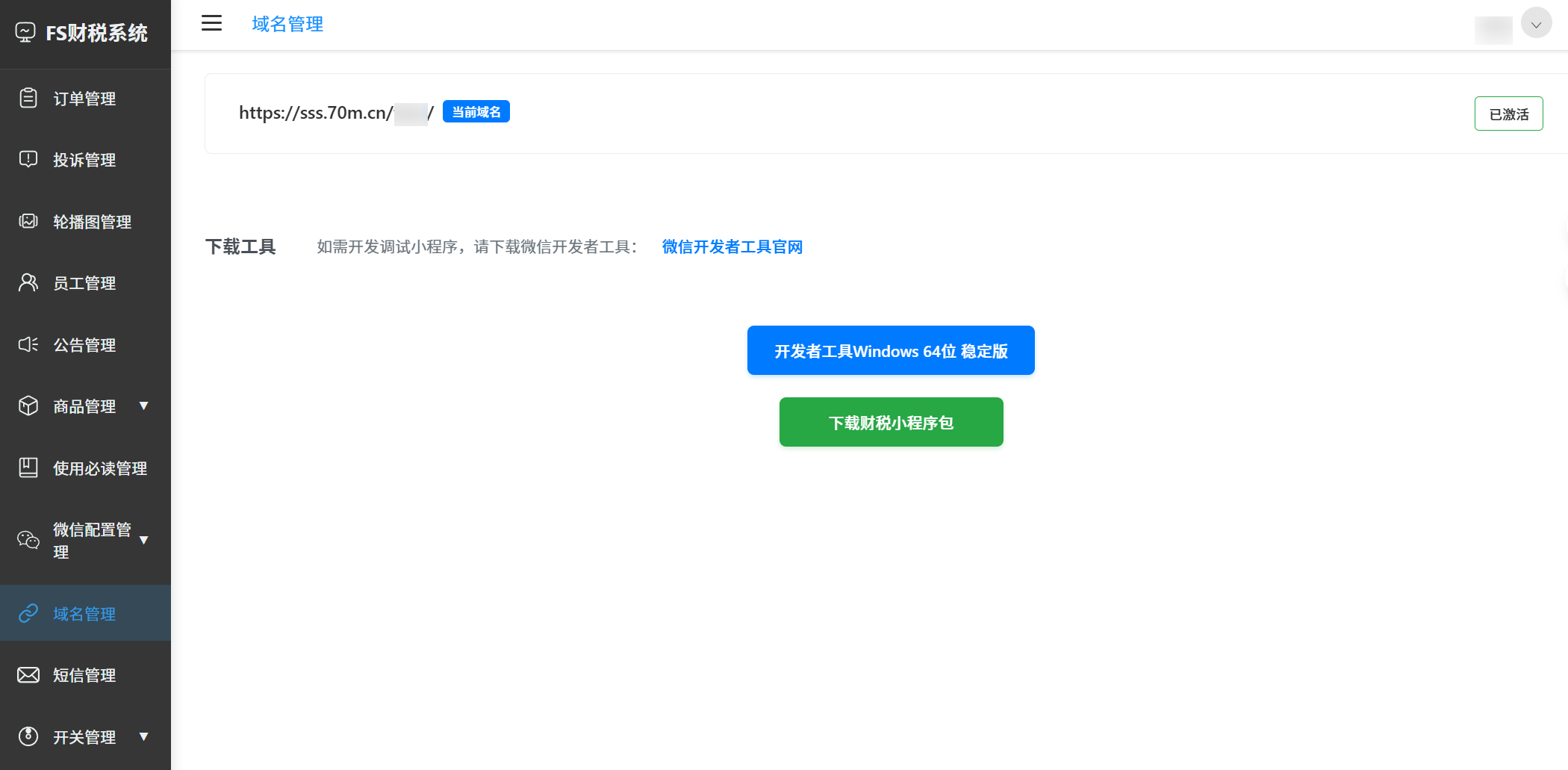Select 订单管理 in the sidebar
Viewport: 1568px width, 770px height.
(x=84, y=99)
